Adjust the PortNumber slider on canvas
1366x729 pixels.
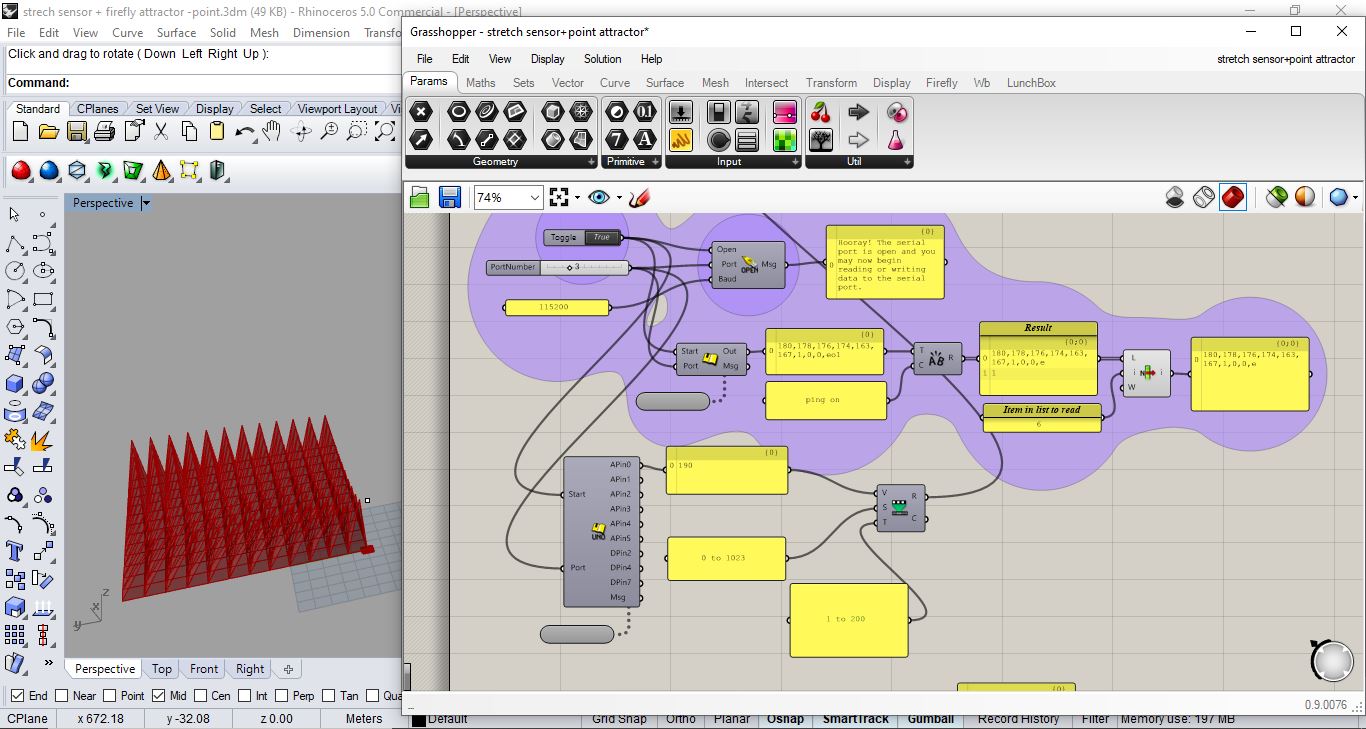pyautogui.click(x=571, y=267)
